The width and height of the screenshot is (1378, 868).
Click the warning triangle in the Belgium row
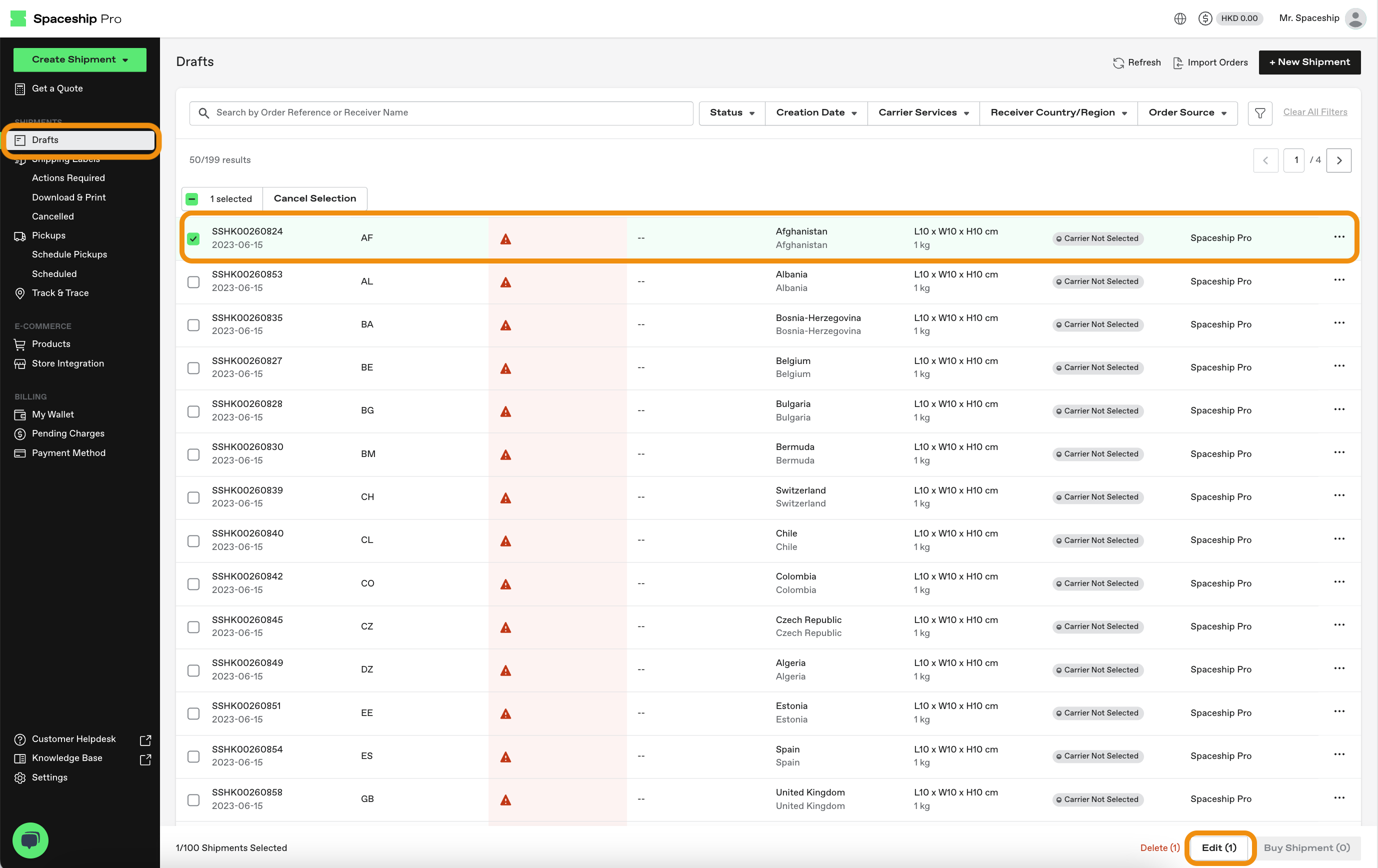click(x=505, y=368)
